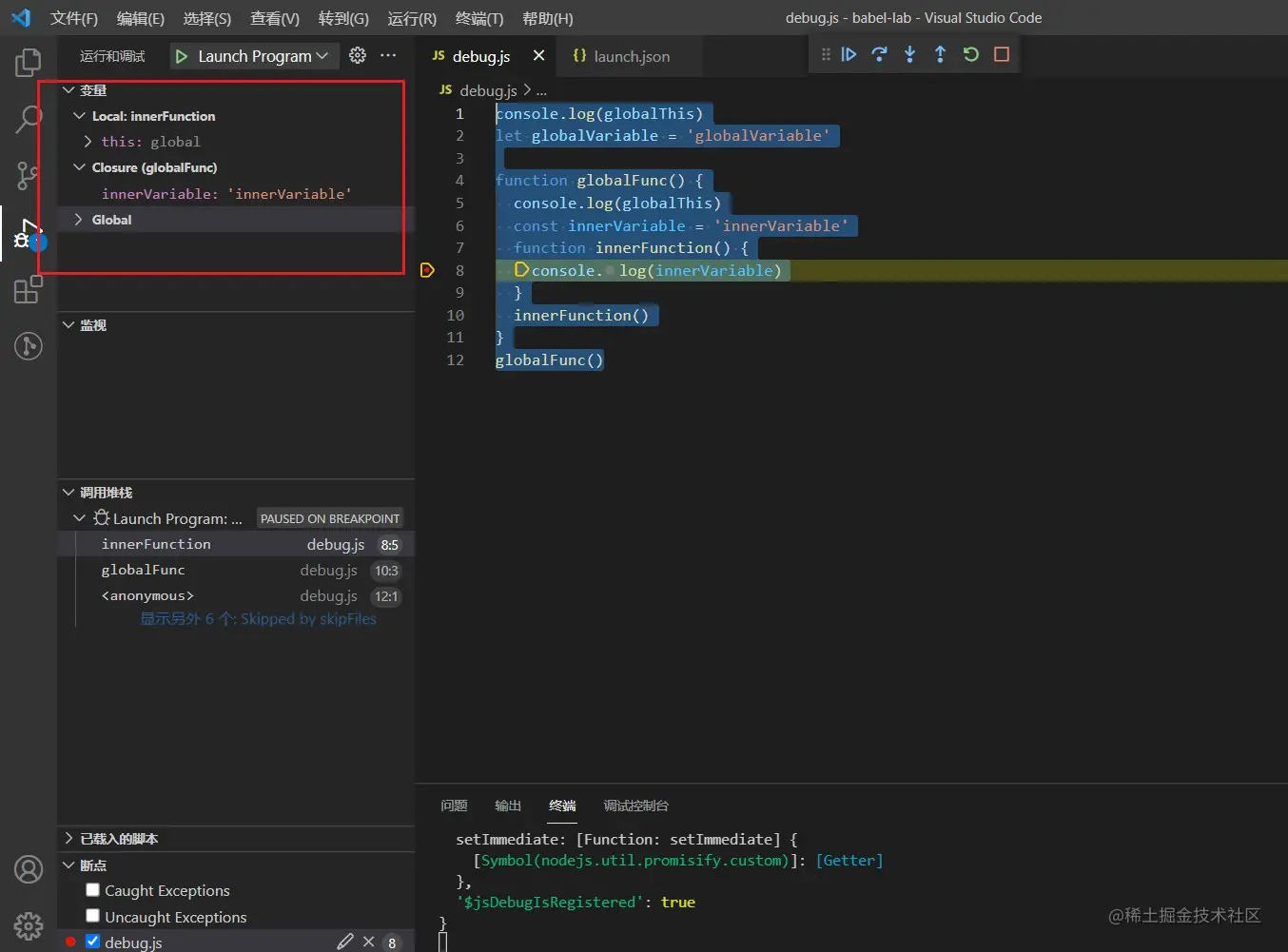Step over in debug toolbar
This screenshot has width=1288, height=952.
pyautogui.click(x=879, y=54)
